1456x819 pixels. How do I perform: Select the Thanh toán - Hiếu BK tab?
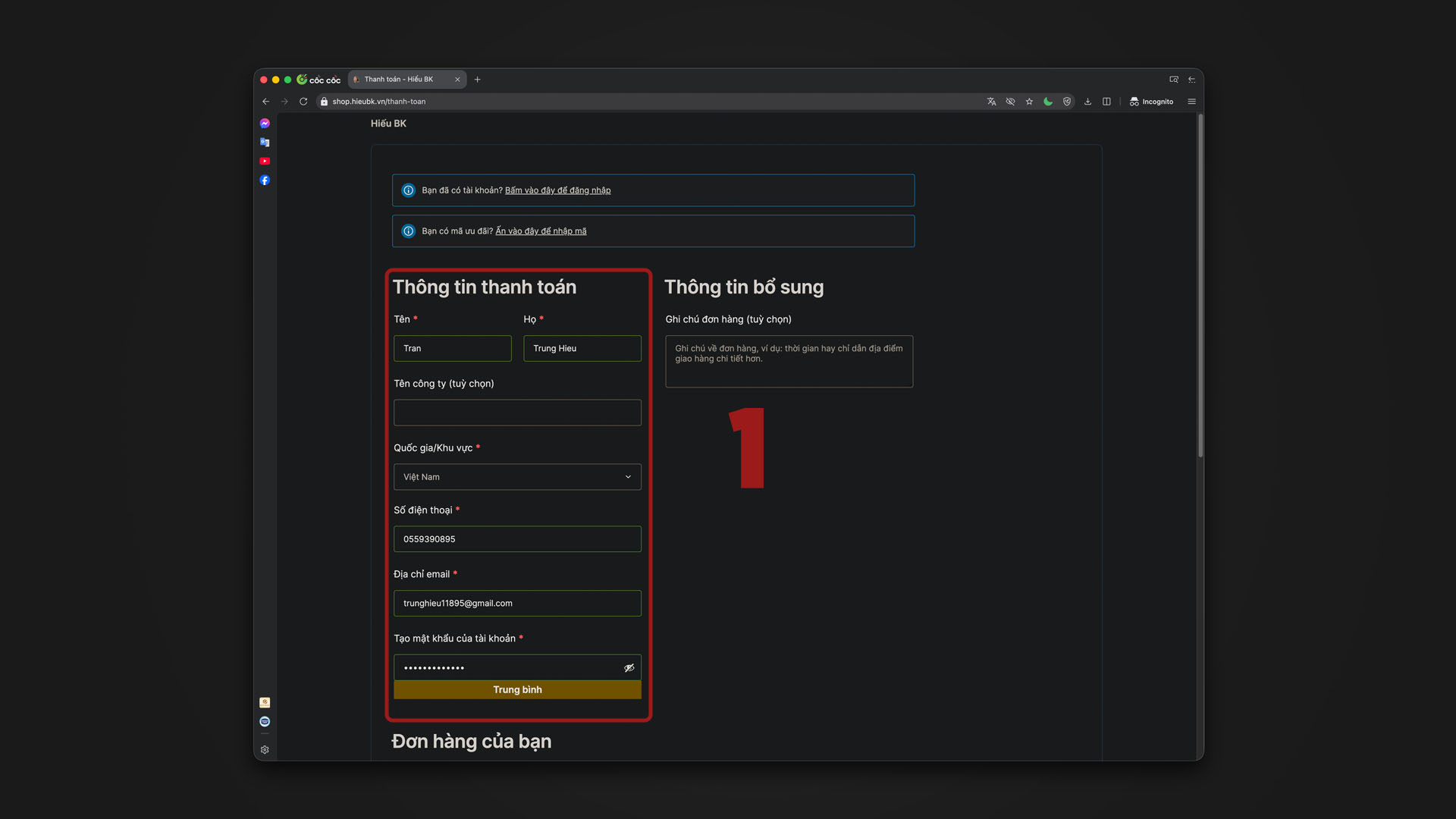[400, 80]
